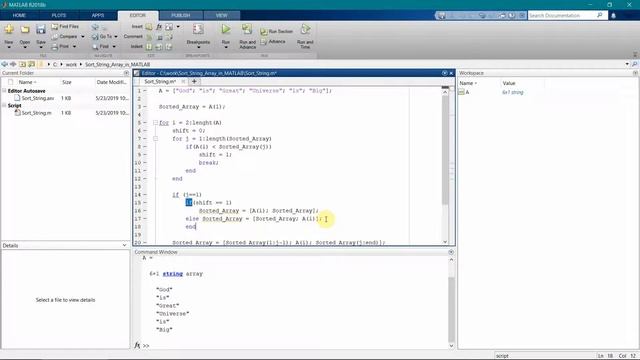Click the comment lines icon
The image size is (640, 360).
point(149,37)
